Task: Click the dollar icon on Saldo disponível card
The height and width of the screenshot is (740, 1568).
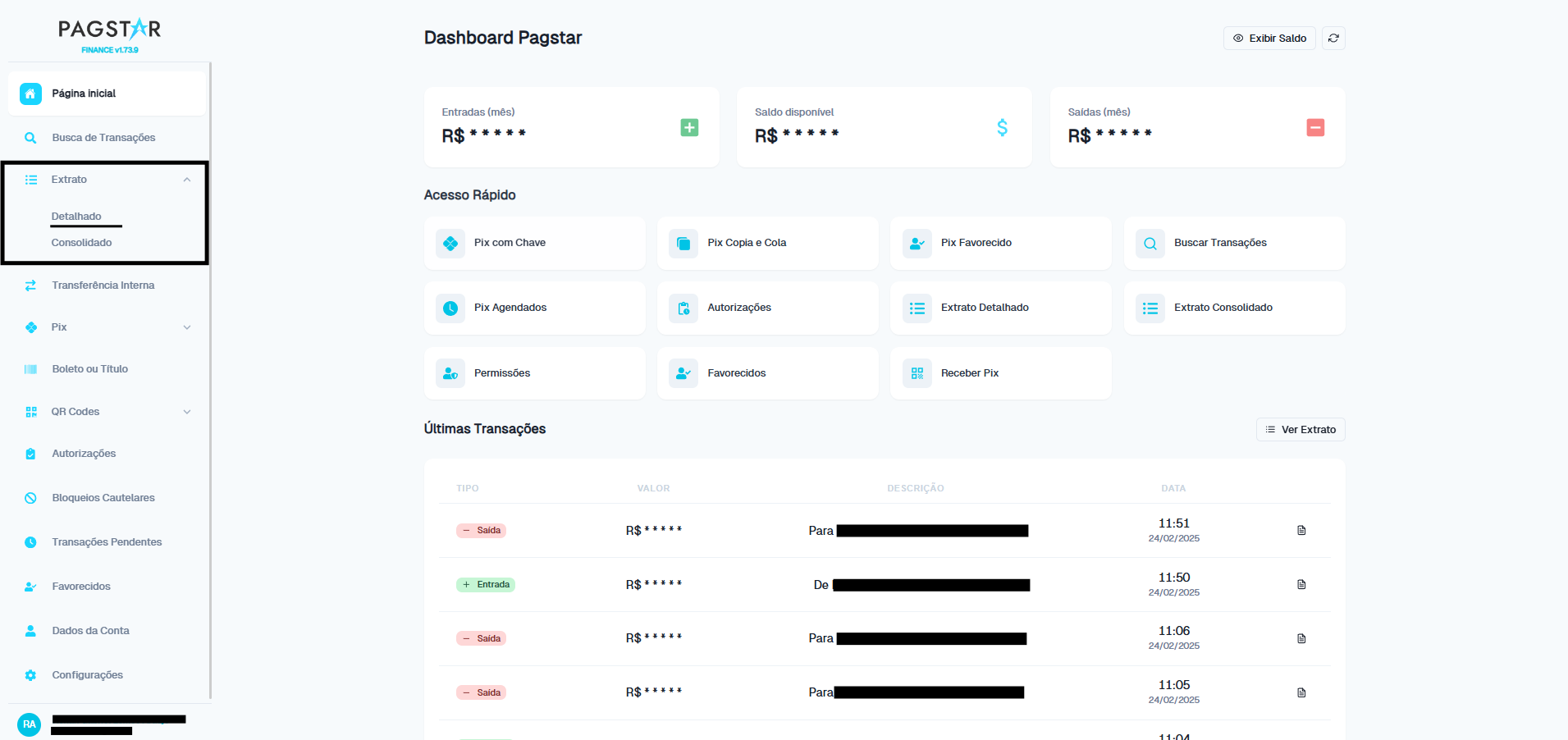Action: coord(1002,127)
